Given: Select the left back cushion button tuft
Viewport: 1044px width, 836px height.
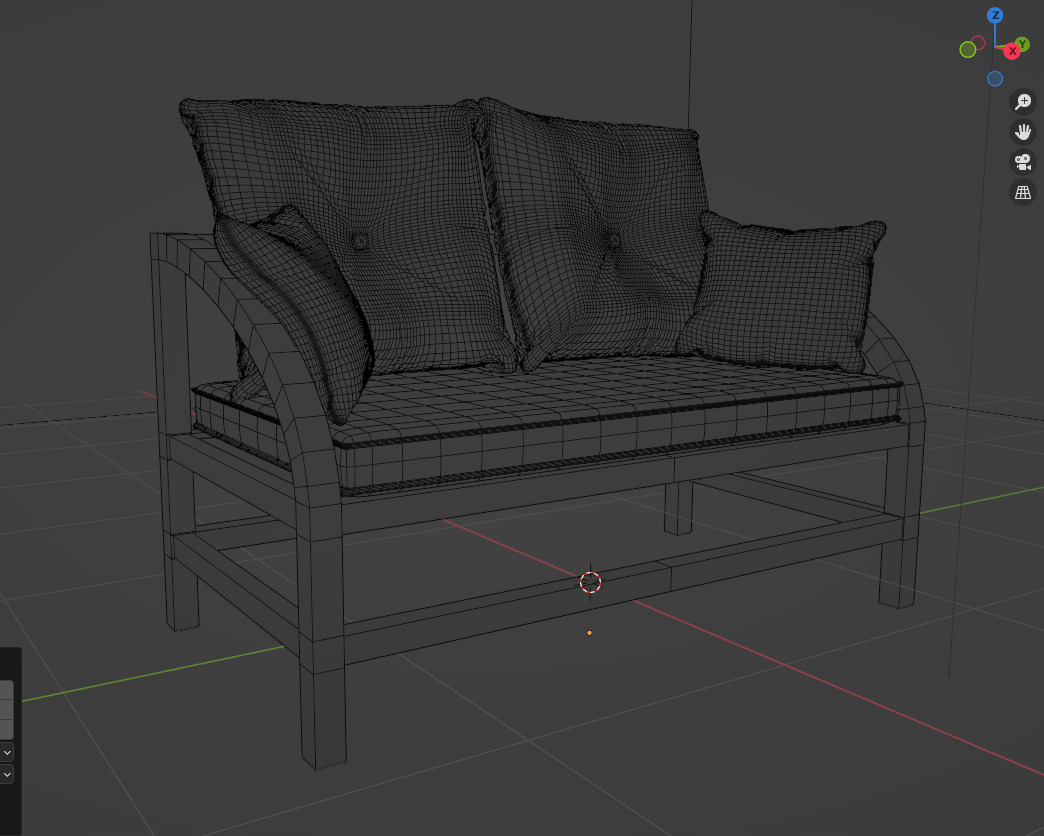Looking at the screenshot, I should click(360, 240).
